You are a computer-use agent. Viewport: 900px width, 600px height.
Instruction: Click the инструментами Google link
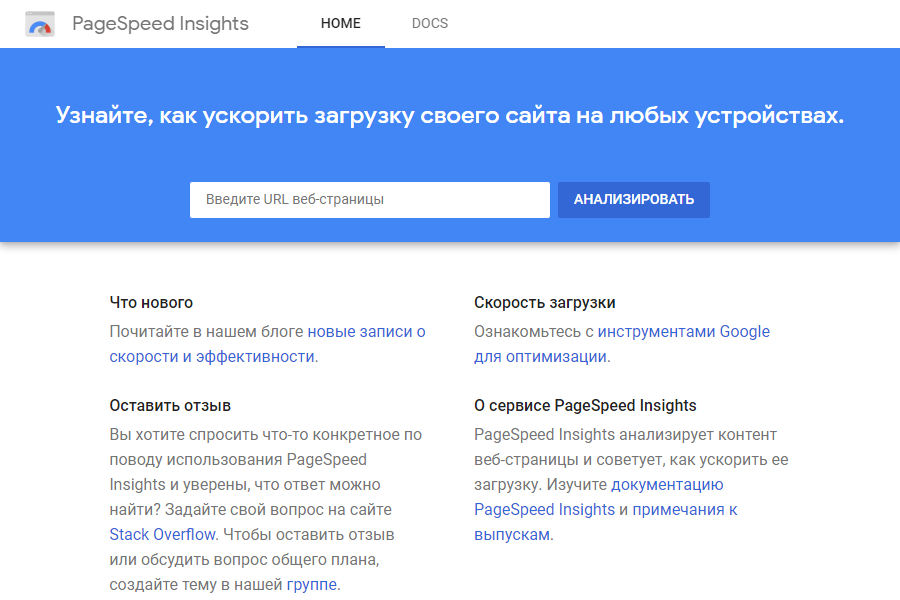coord(684,331)
